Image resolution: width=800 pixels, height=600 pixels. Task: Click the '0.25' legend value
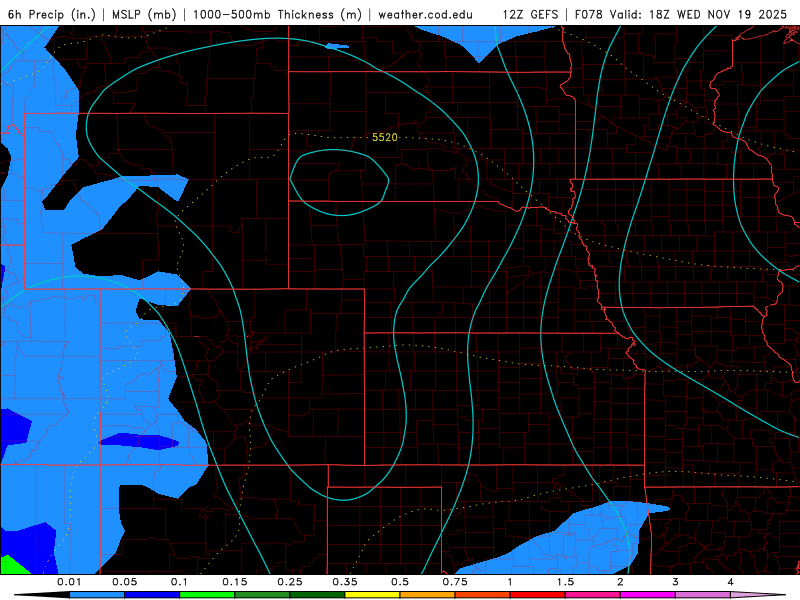(x=290, y=582)
